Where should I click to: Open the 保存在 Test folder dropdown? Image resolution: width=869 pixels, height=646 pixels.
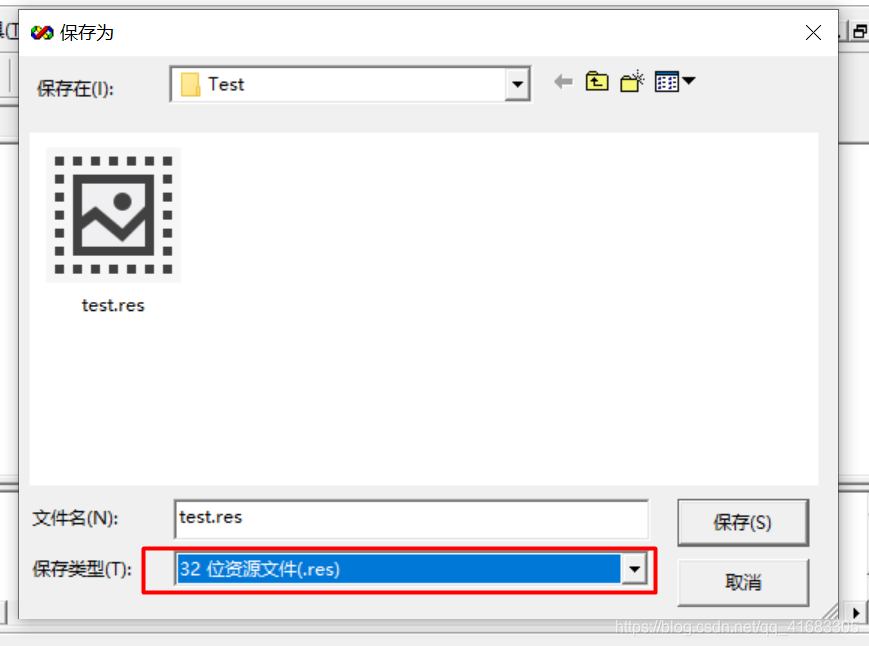[x=351, y=84]
